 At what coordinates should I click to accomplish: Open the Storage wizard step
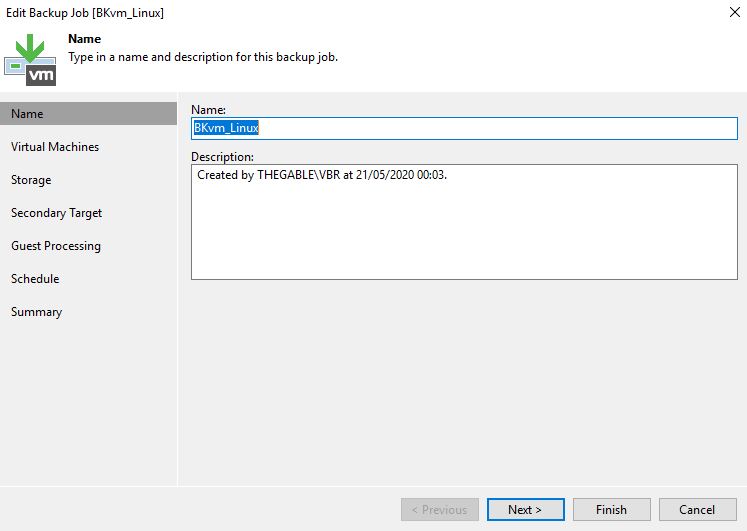tap(31, 180)
